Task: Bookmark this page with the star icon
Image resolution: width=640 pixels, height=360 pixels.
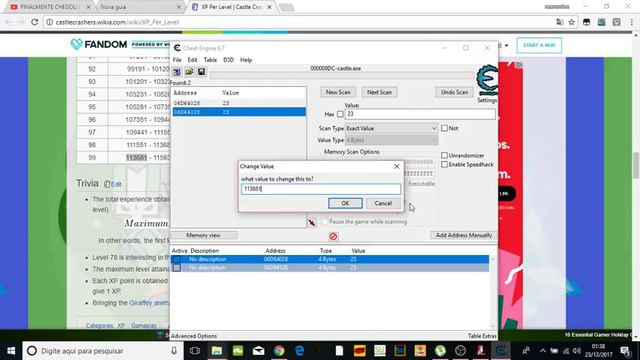Action: click(571, 22)
